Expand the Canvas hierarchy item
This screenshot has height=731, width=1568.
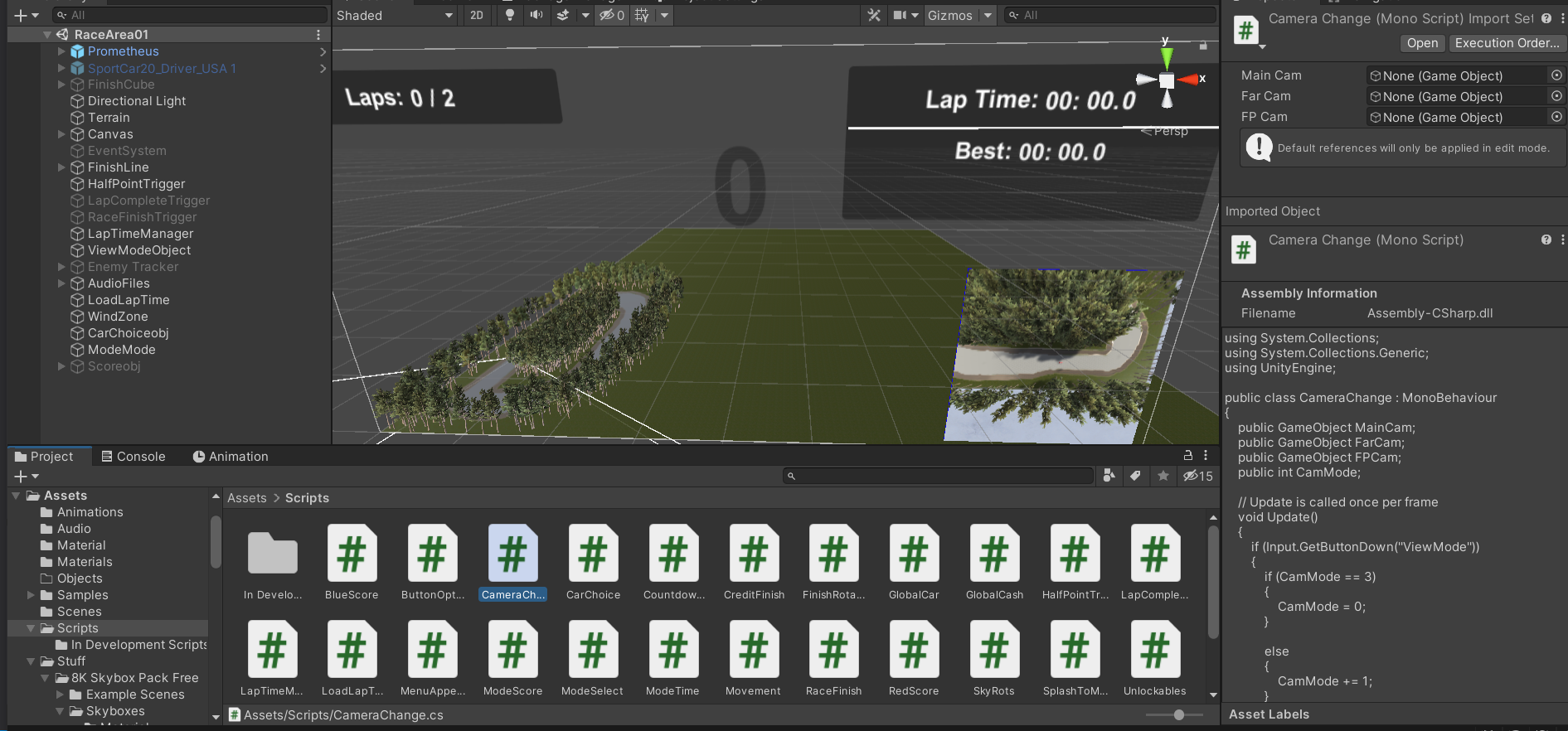61,134
